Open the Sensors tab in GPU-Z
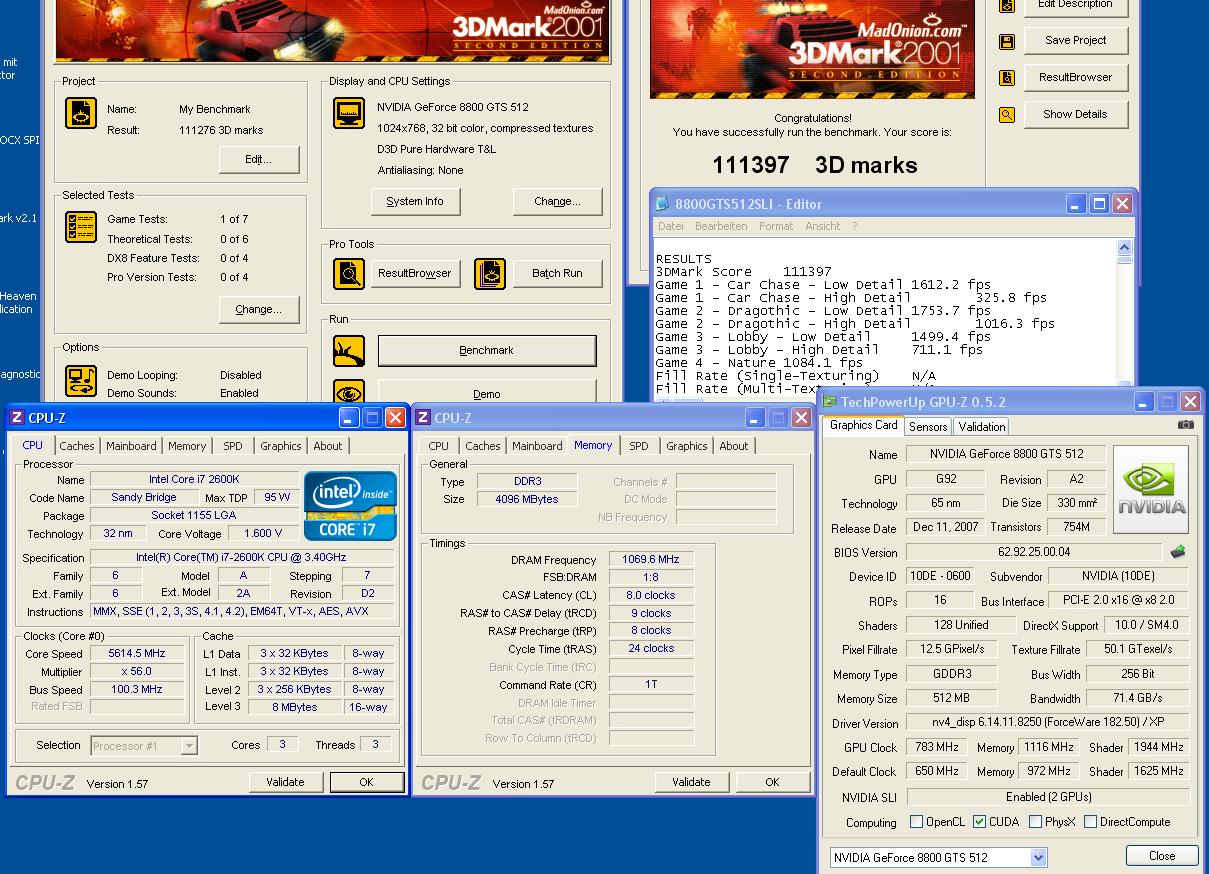The image size is (1209, 874). pos(928,426)
